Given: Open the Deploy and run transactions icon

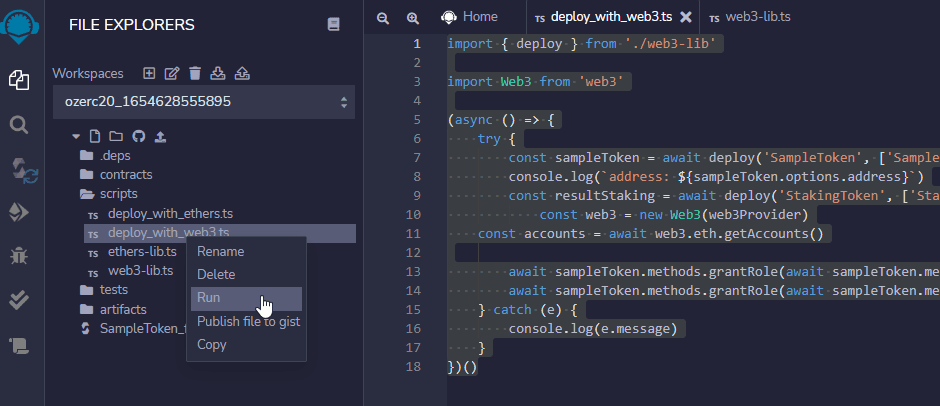Looking at the screenshot, I should (19, 213).
